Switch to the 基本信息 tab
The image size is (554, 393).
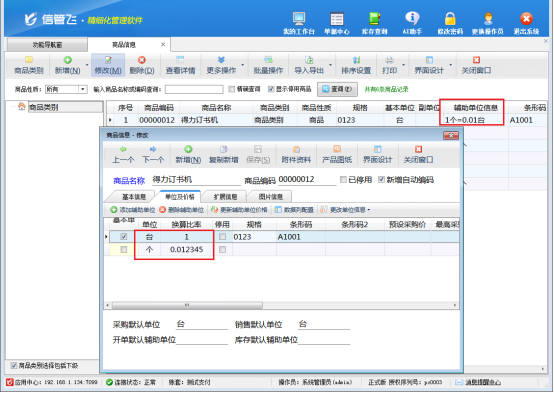pos(134,197)
